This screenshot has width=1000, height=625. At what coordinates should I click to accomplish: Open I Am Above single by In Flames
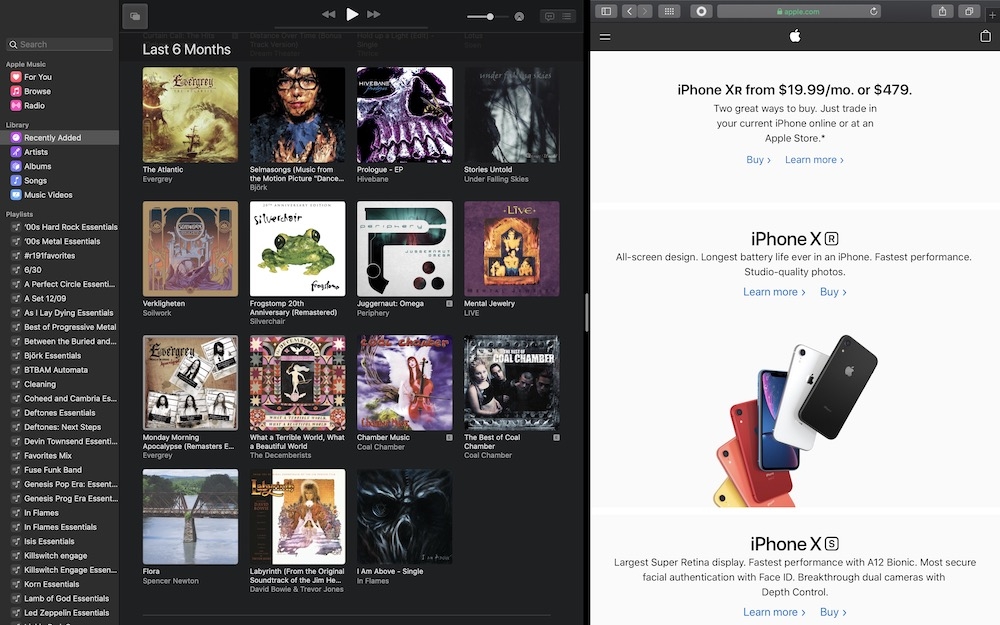coord(404,517)
